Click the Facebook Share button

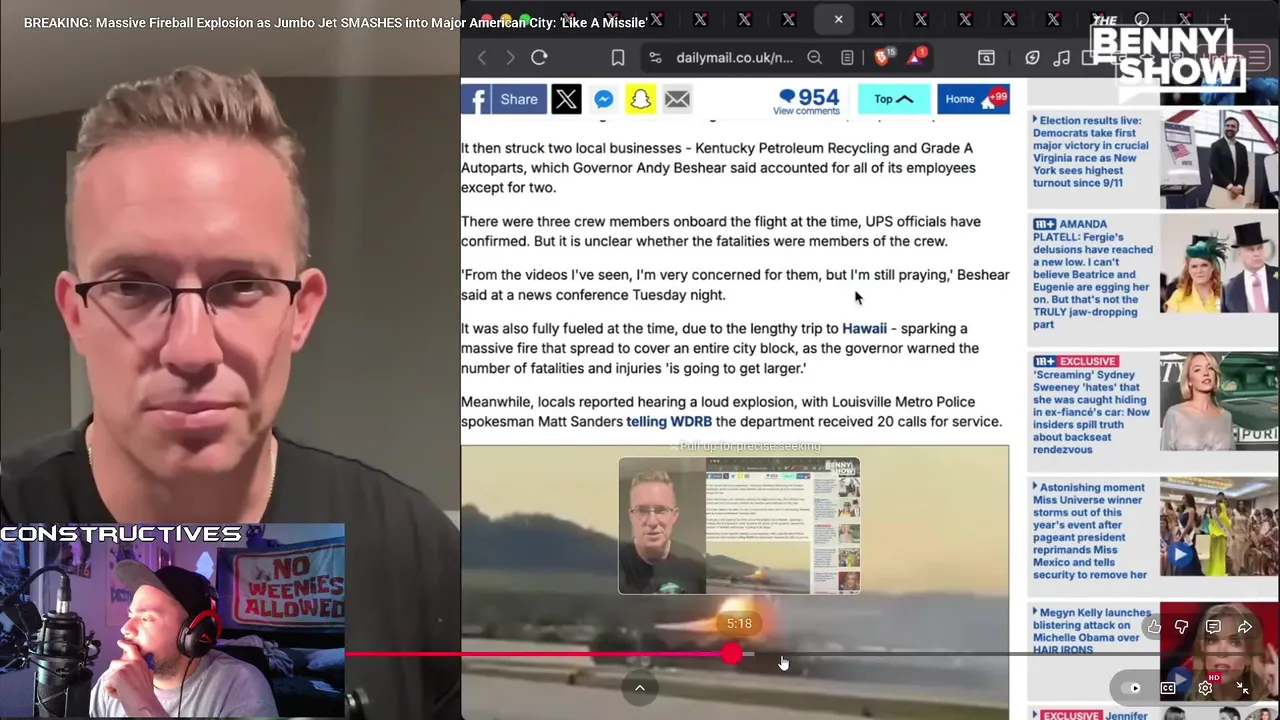pyautogui.click(x=504, y=99)
